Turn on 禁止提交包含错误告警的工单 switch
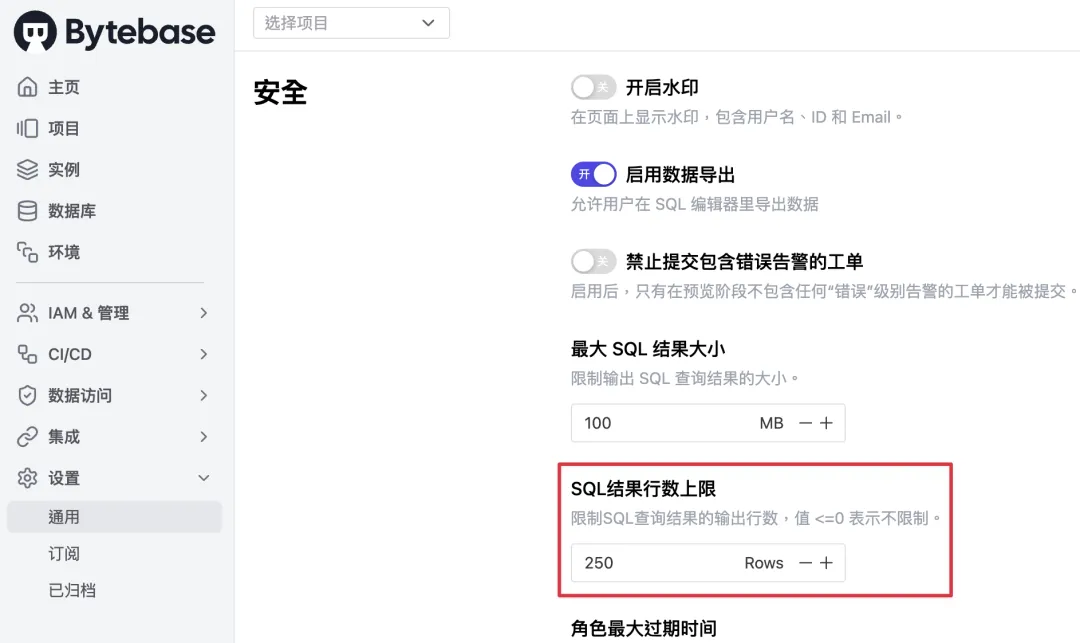This screenshot has height=643, width=1080. point(593,262)
